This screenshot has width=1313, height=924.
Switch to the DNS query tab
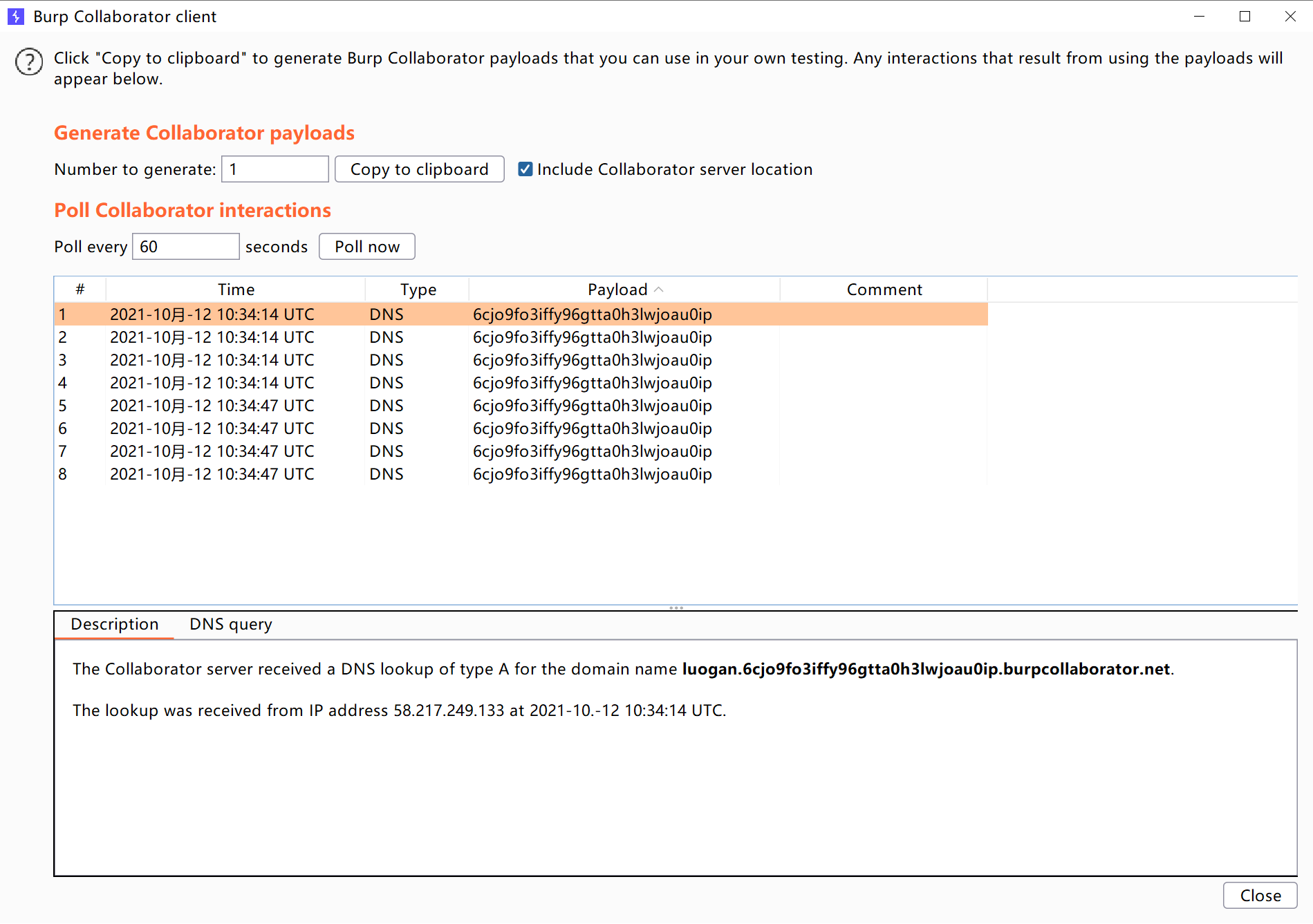pyautogui.click(x=231, y=625)
